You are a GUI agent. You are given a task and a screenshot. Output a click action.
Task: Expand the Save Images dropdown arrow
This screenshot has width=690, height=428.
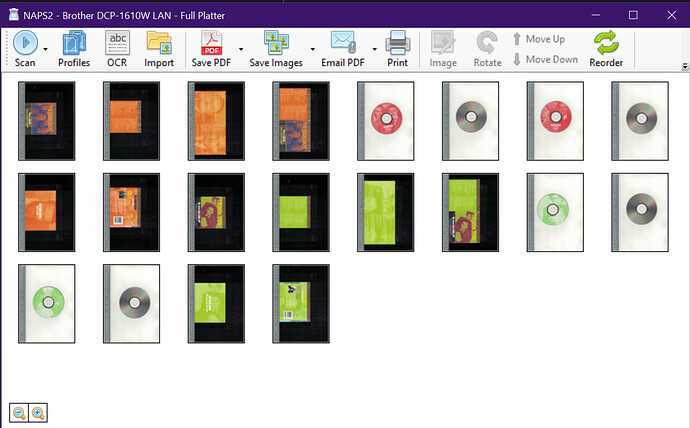click(312, 49)
